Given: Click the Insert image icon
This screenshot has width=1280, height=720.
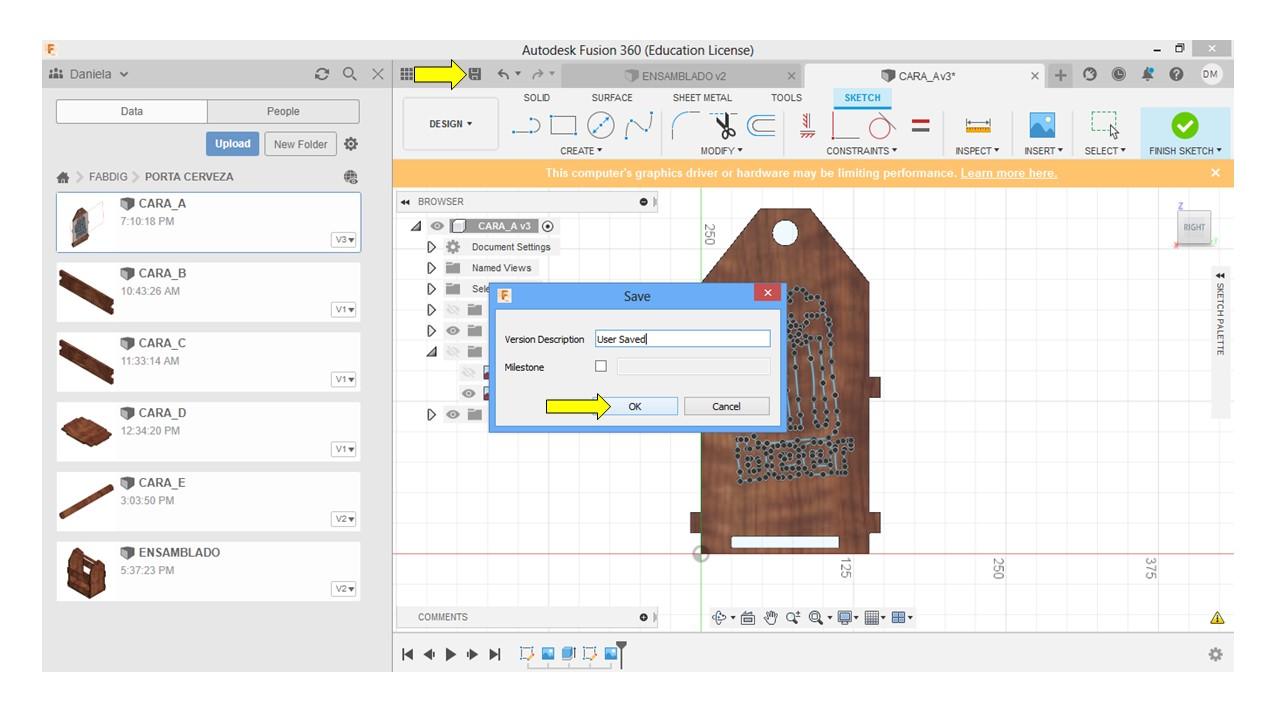Looking at the screenshot, I should point(1042,125).
